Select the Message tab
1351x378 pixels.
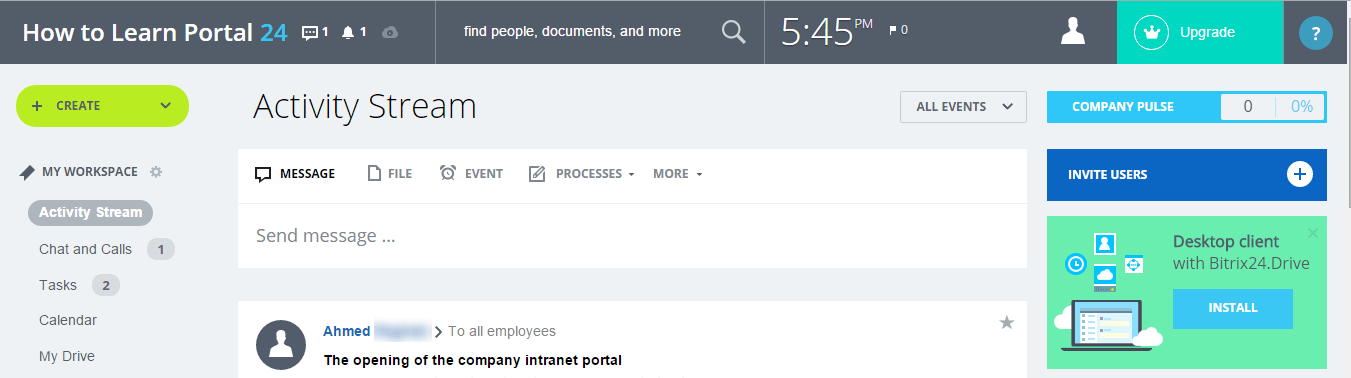295,174
